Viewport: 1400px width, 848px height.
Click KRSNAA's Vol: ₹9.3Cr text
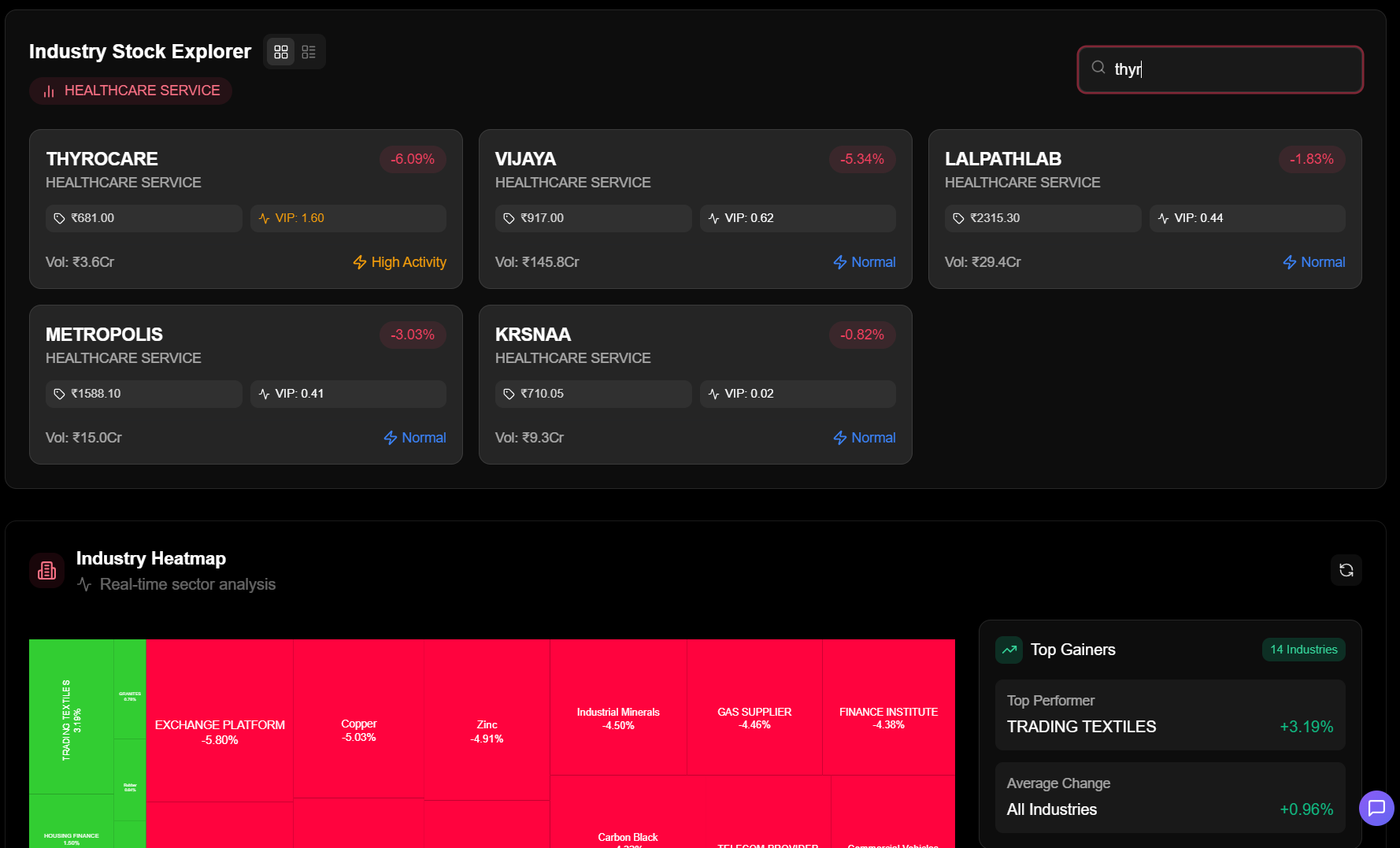[x=529, y=438]
